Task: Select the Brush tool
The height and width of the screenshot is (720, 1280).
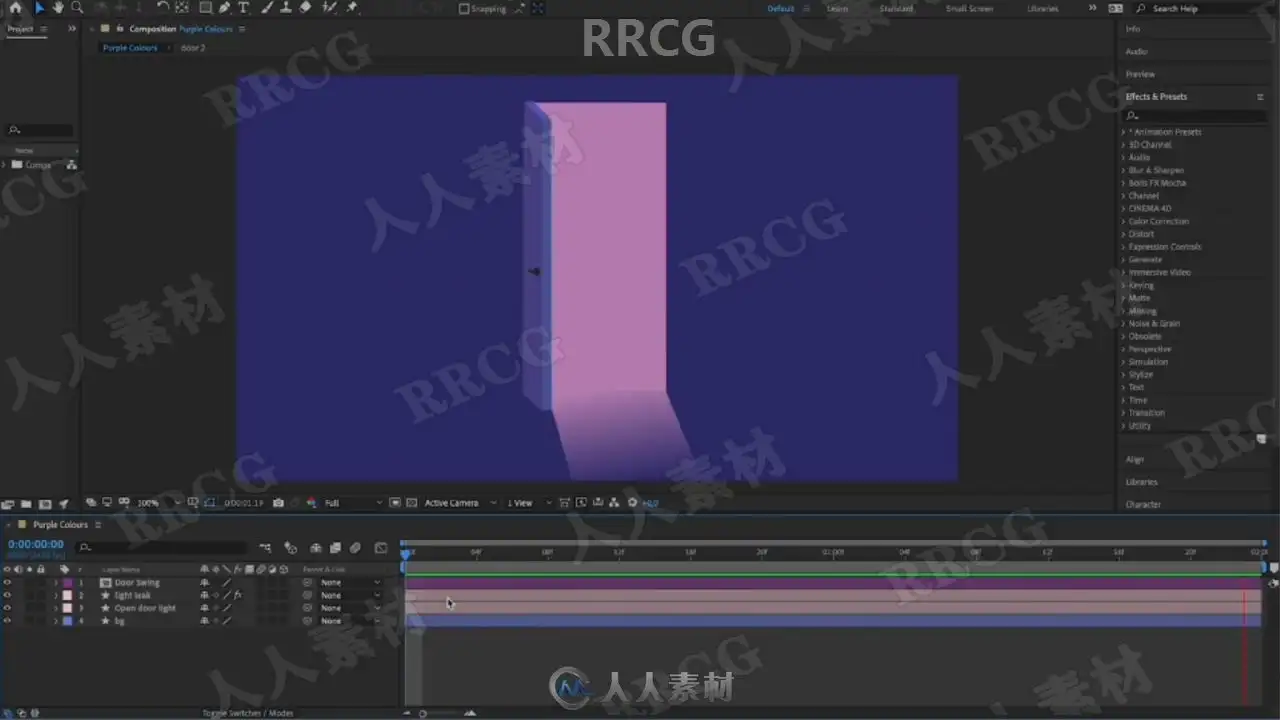Action: [267, 8]
